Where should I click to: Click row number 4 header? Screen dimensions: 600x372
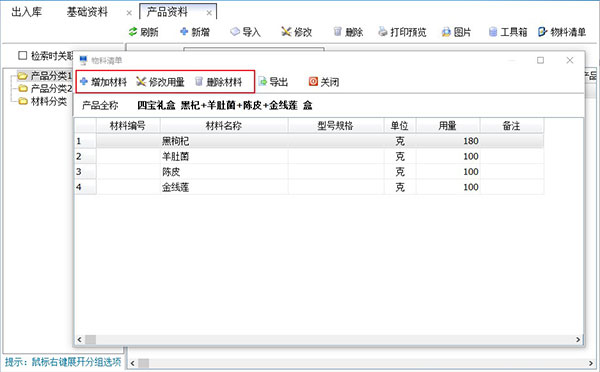coord(85,187)
